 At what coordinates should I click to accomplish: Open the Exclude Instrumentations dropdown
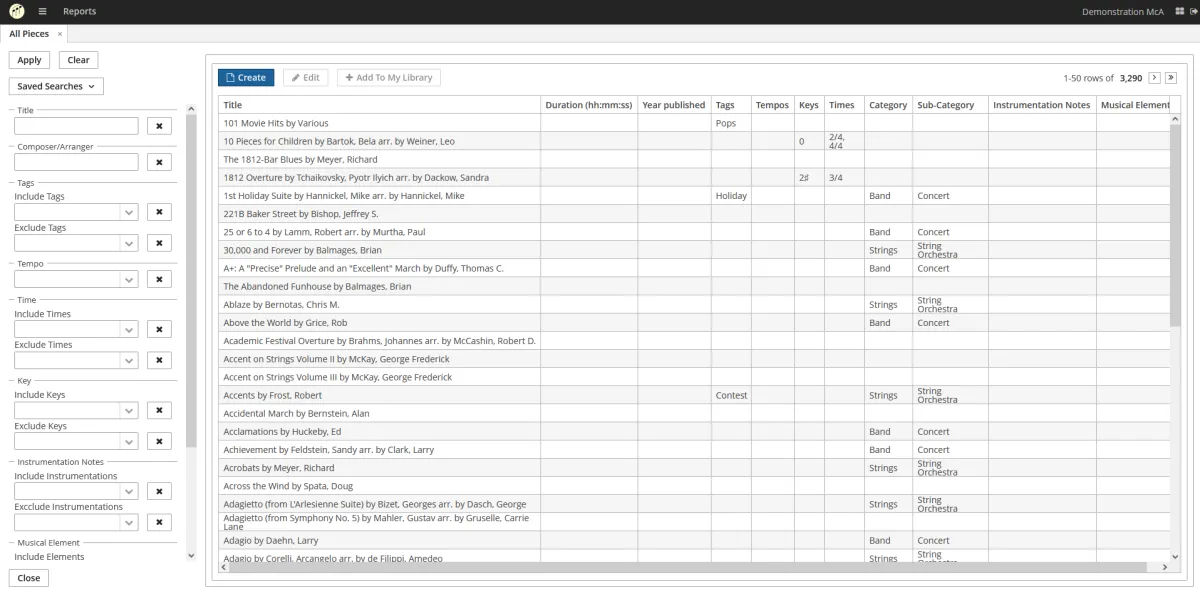[x=129, y=522]
